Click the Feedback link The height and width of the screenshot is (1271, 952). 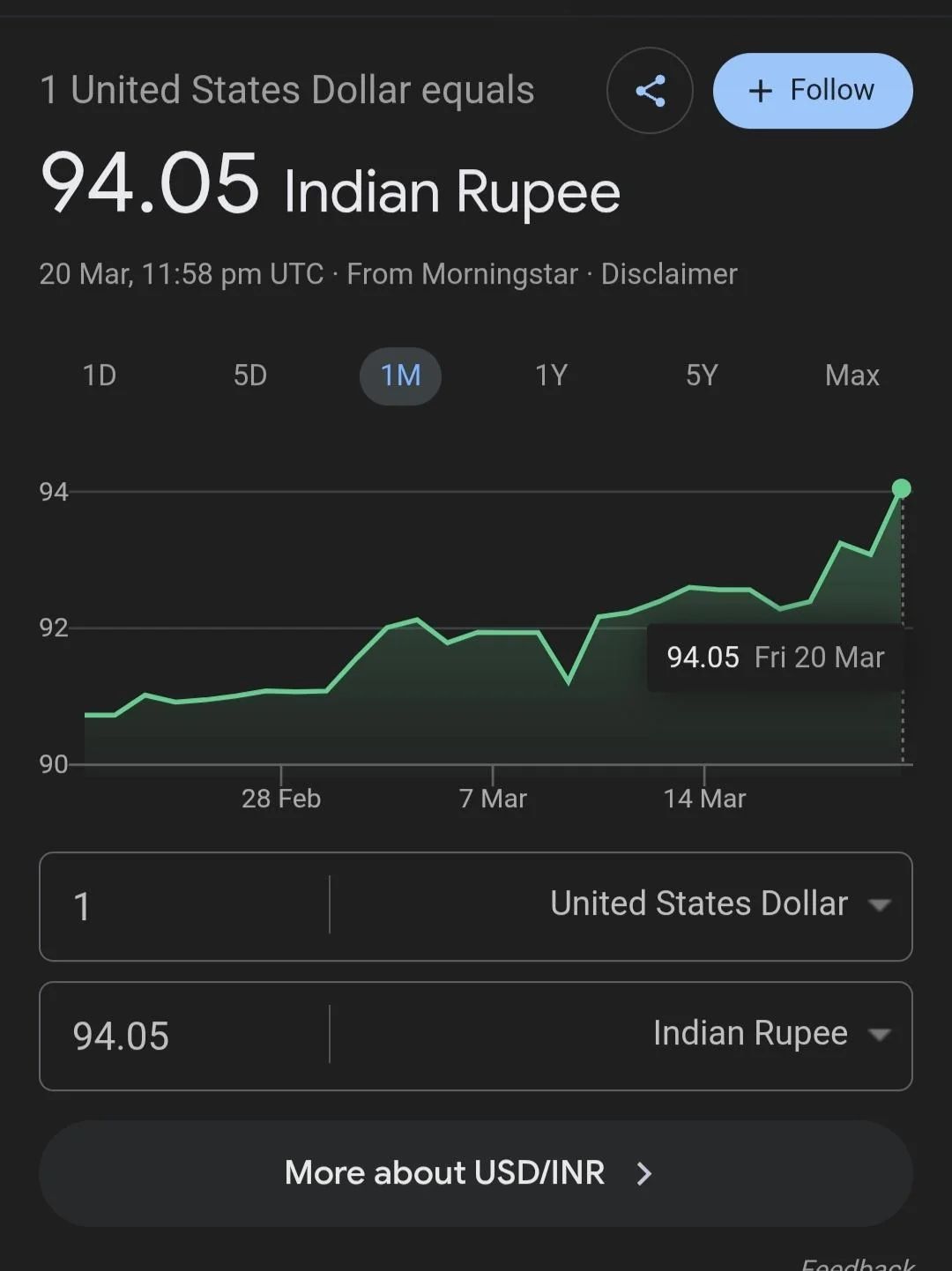[x=857, y=1264]
